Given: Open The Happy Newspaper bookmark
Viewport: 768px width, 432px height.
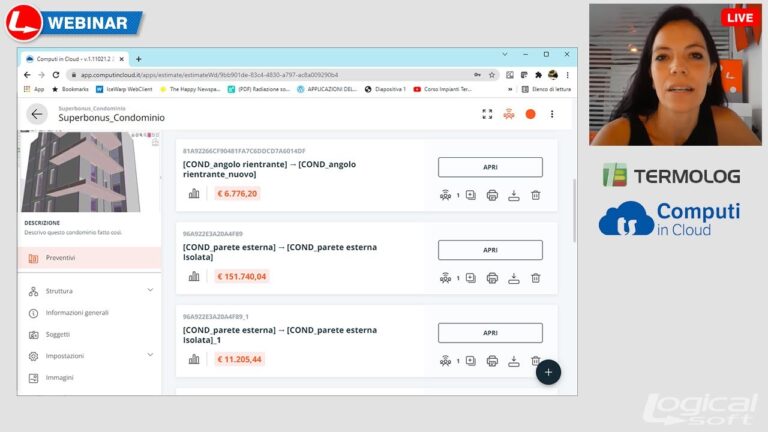Looking at the screenshot, I should point(190,89).
